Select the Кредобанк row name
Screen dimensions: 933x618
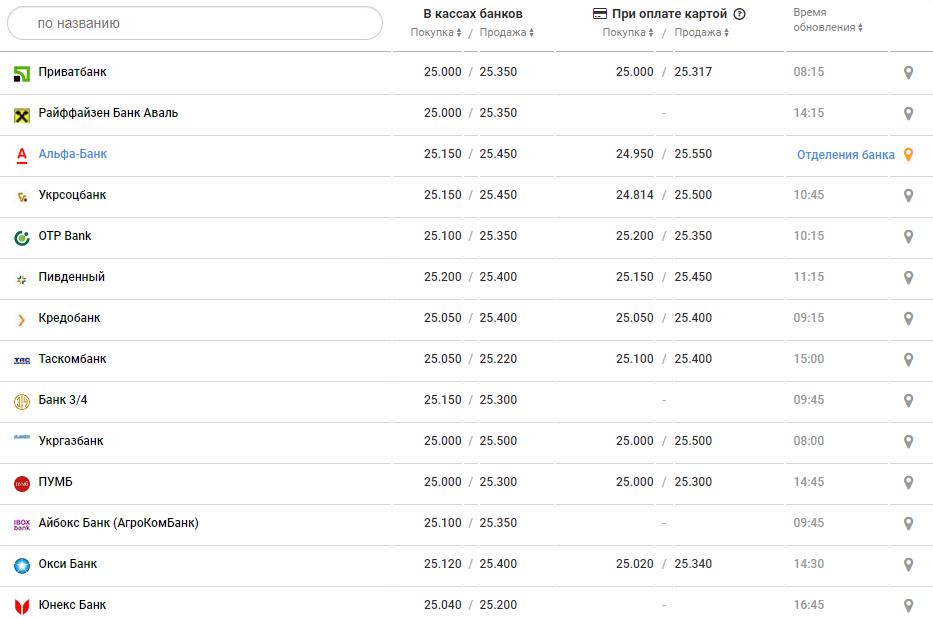pos(69,319)
